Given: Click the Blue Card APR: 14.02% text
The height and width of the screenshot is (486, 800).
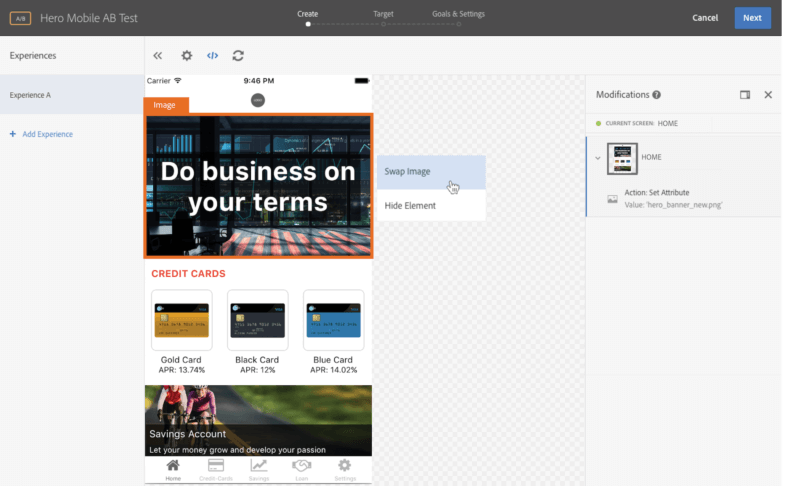Looking at the screenshot, I should click(x=334, y=370).
